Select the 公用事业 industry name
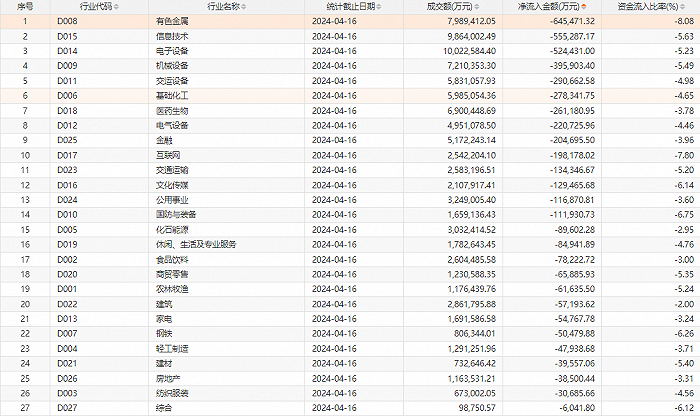The height and width of the screenshot is (416, 700). pos(172,200)
